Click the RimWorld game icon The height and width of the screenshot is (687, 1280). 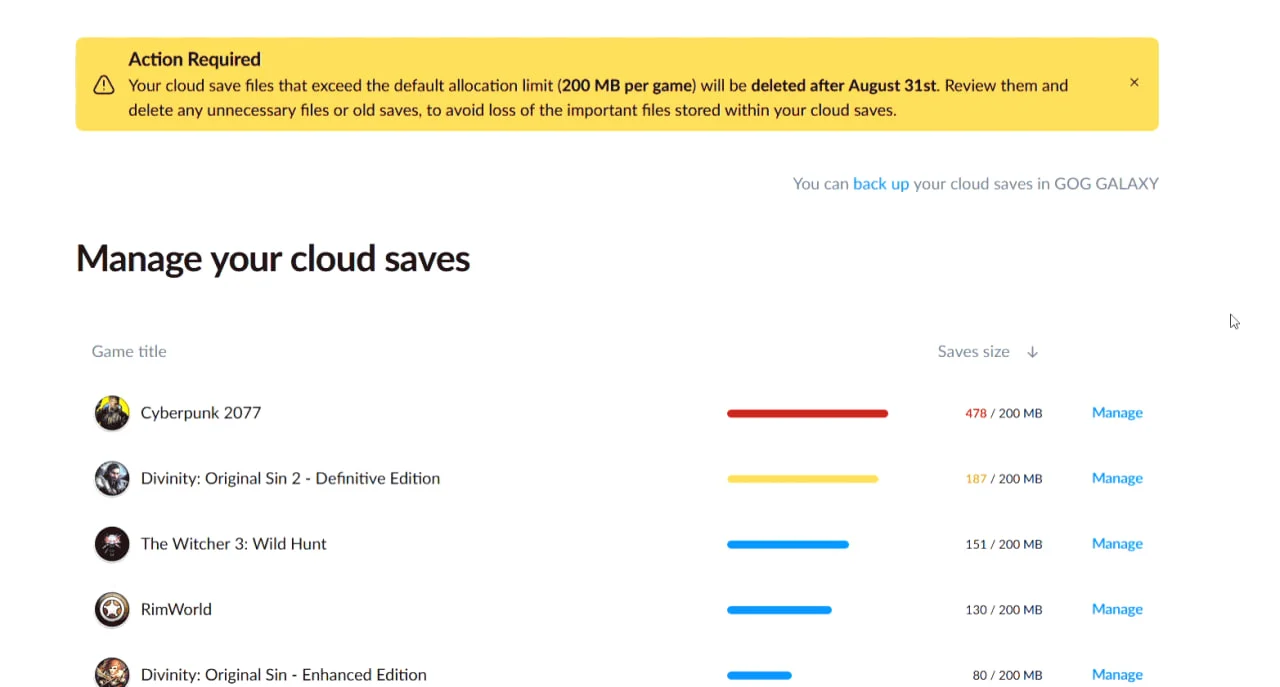tap(112, 610)
